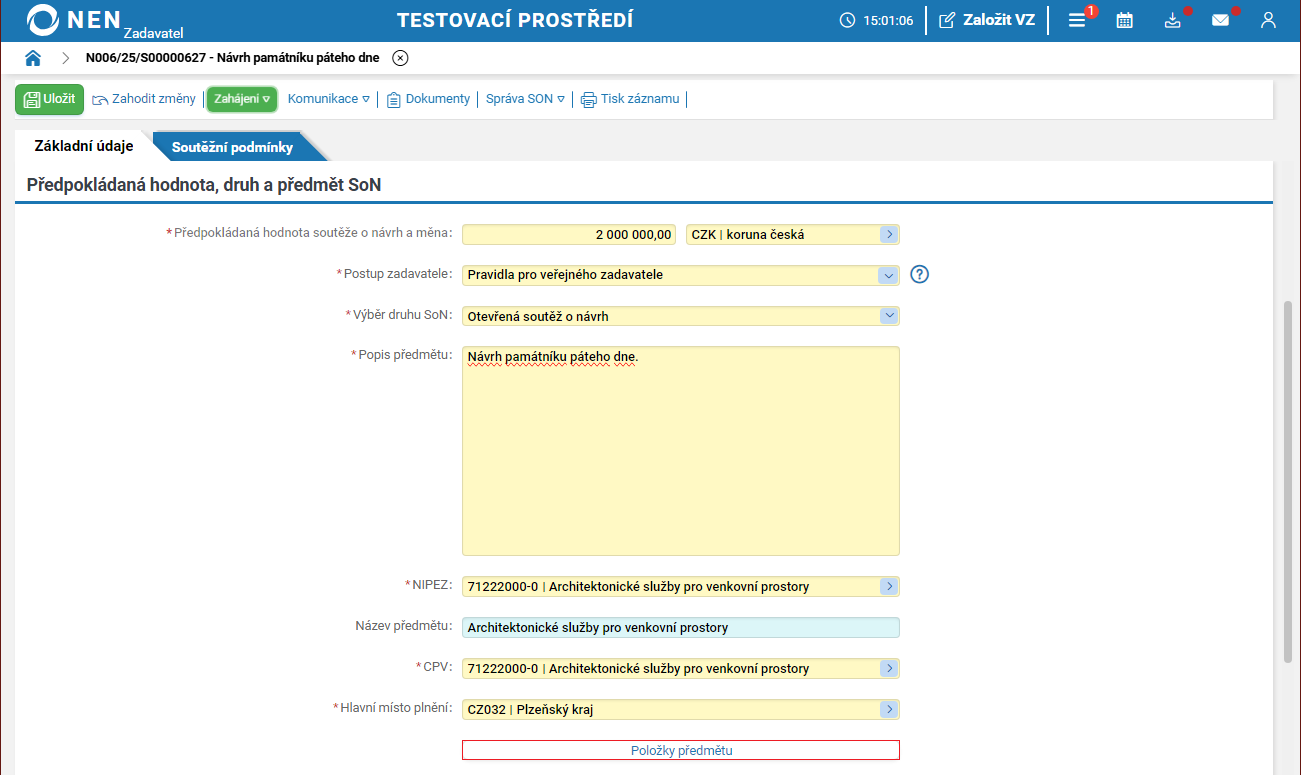Screen dimensions: 1301x775
Task: Click the Položky předmětu link
Action: click(680, 750)
